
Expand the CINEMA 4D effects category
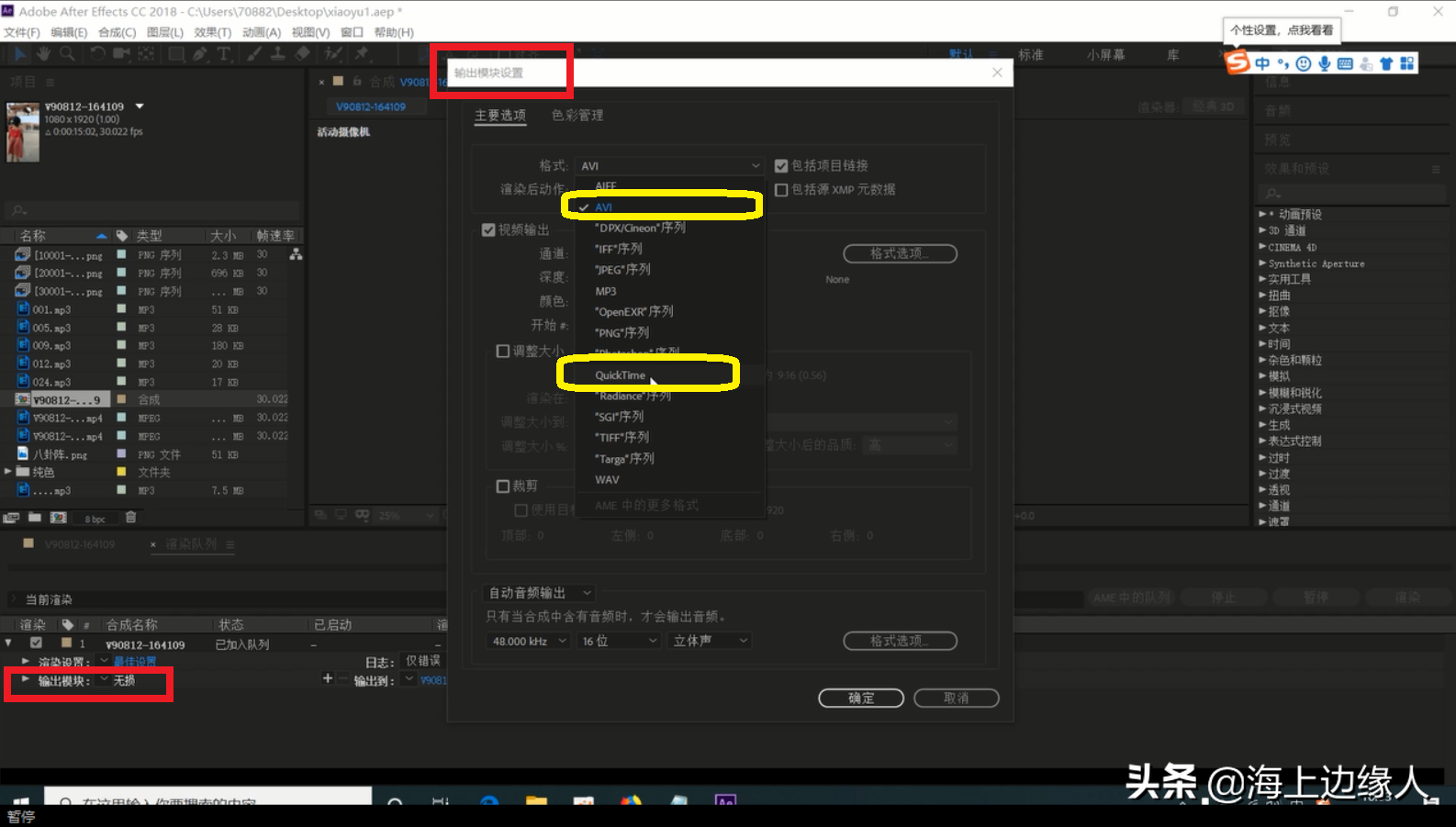[1262, 247]
